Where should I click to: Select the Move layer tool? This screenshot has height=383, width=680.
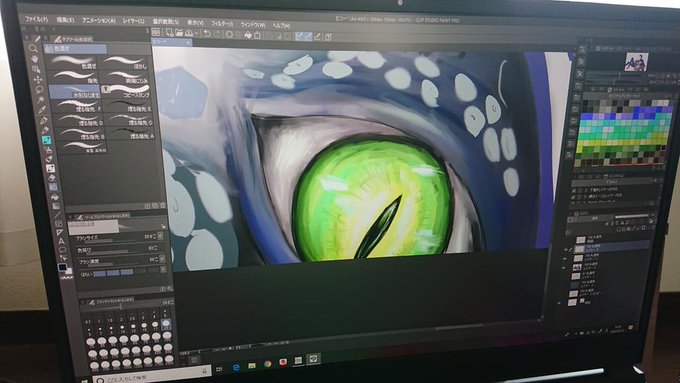tap(37, 79)
